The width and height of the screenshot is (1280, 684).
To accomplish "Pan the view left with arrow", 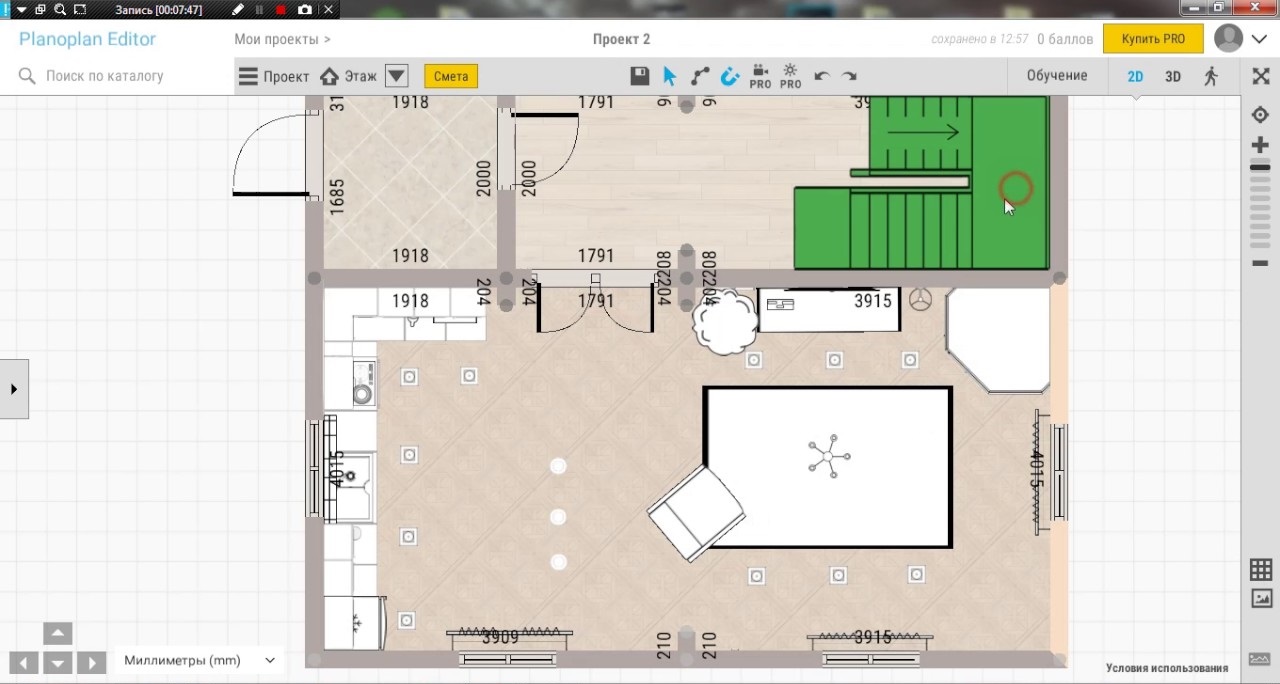I will (24, 662).
